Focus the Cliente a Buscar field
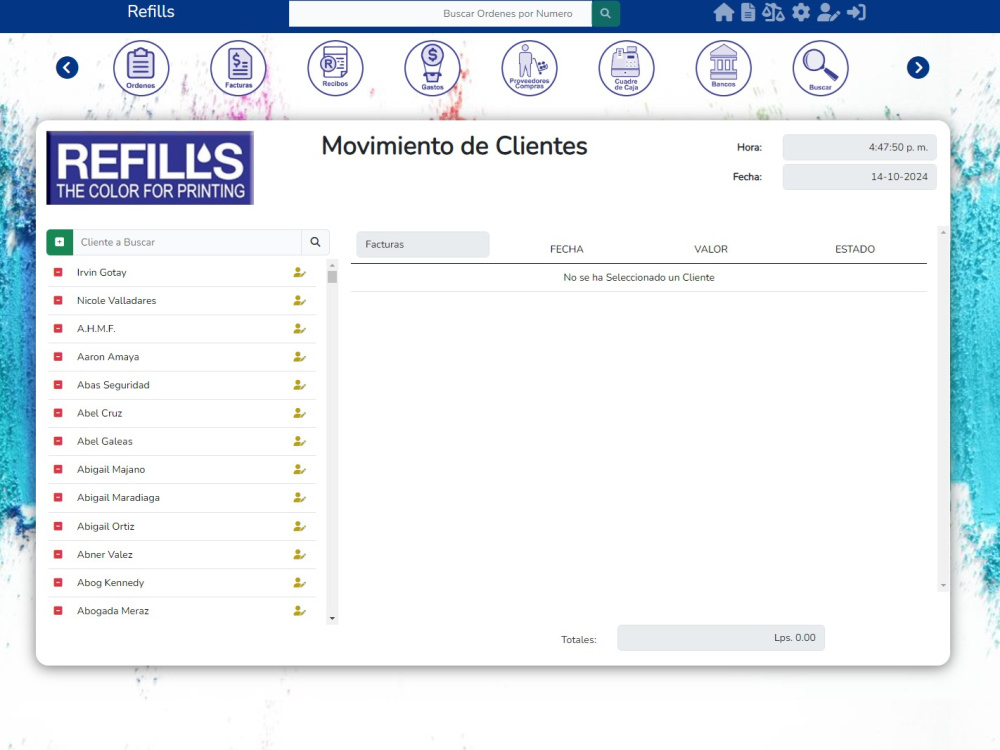This screenshot has height=750, width=1000. [x=187, y=242]
